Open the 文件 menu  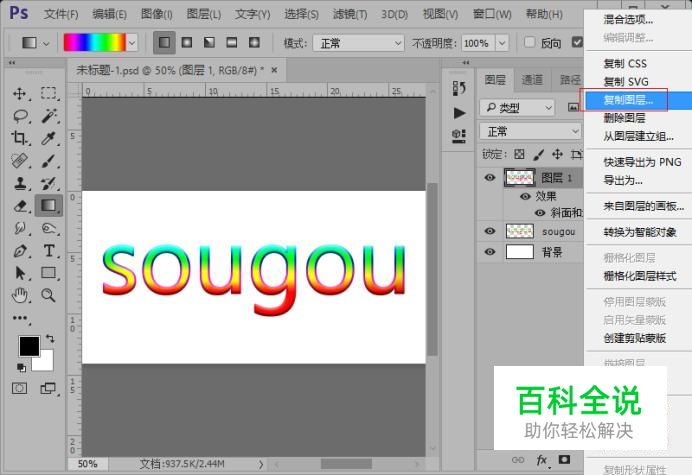(60, 15)
